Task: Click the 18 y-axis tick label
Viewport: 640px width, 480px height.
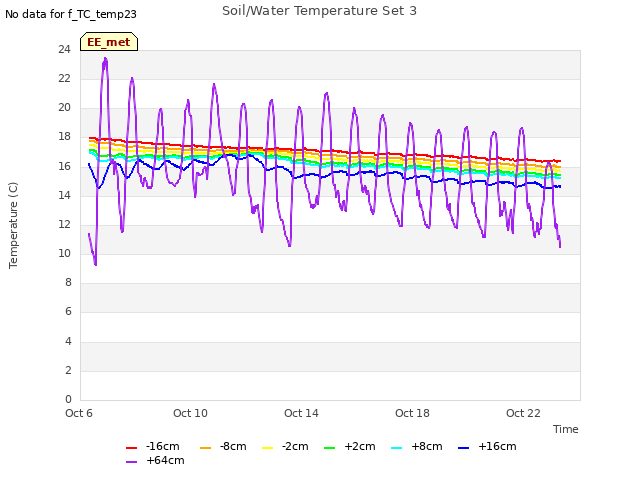Action: click(64, 137)
